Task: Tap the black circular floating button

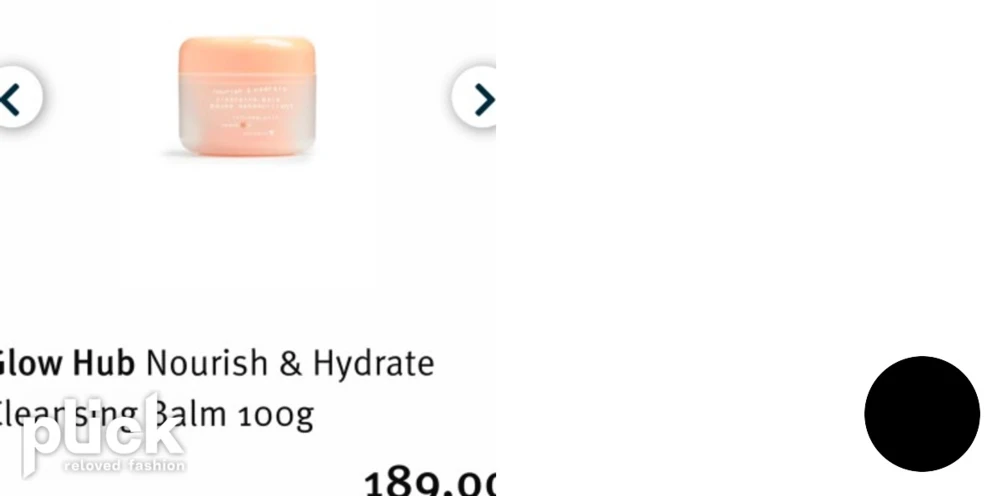Action: pos(922,414)
